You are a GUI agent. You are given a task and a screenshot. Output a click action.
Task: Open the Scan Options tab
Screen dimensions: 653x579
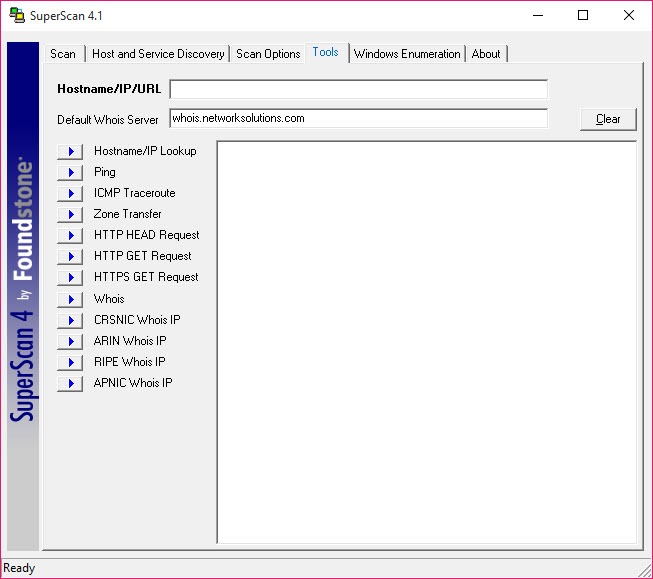click(268, 54)
